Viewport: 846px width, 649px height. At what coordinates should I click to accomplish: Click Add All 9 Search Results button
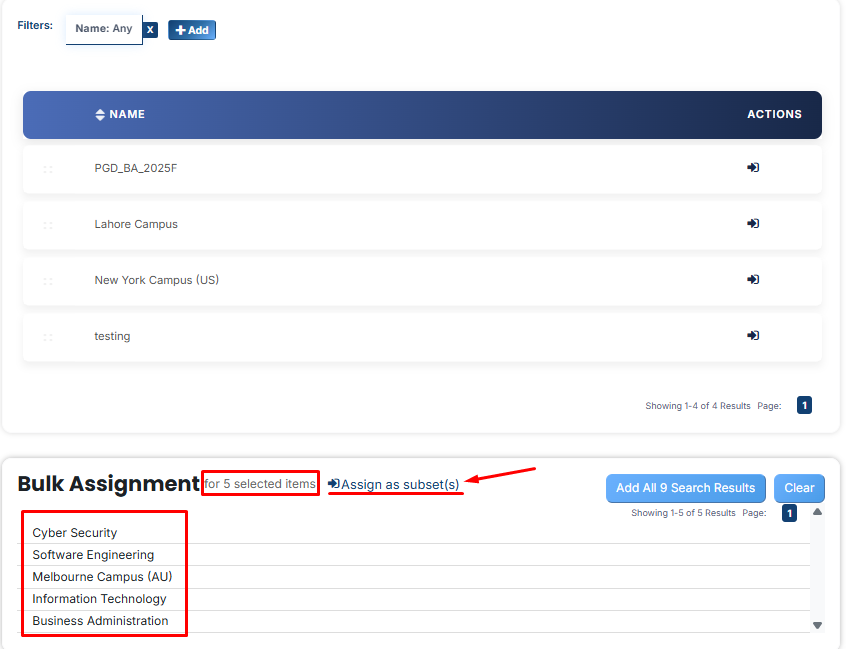click(685, 488)
